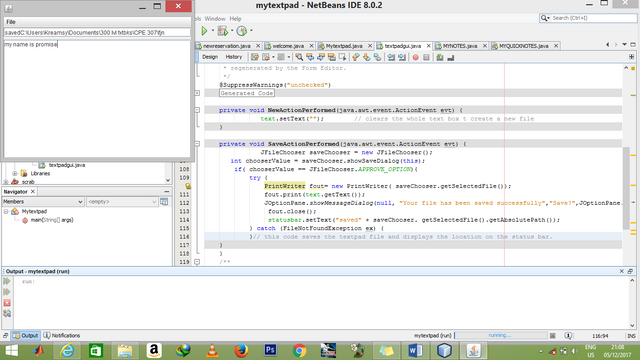Expand the Generated Code fold

[197, 93]
